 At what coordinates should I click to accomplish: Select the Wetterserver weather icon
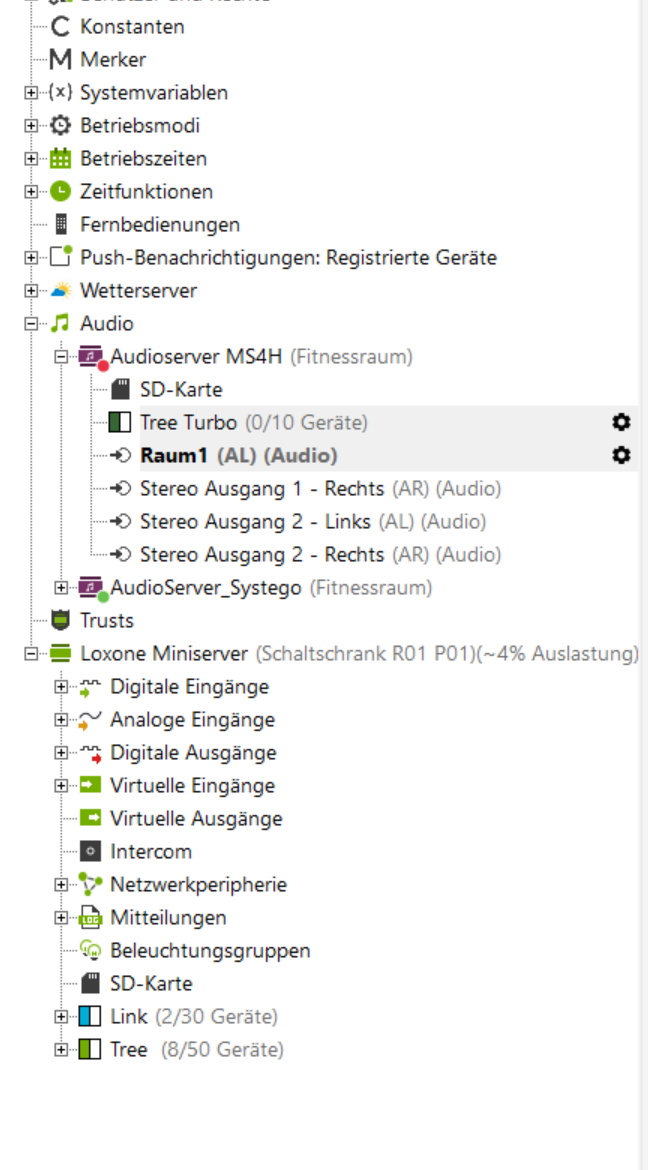click(60, 291)
